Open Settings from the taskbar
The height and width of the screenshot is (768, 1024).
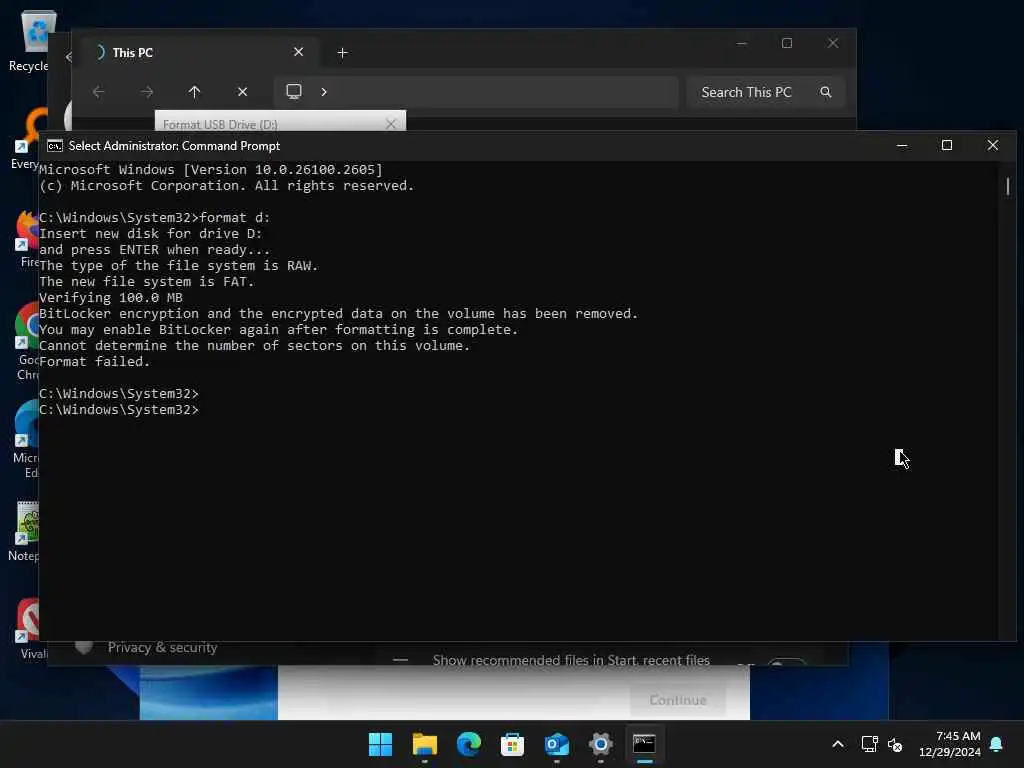coord(600,744)
